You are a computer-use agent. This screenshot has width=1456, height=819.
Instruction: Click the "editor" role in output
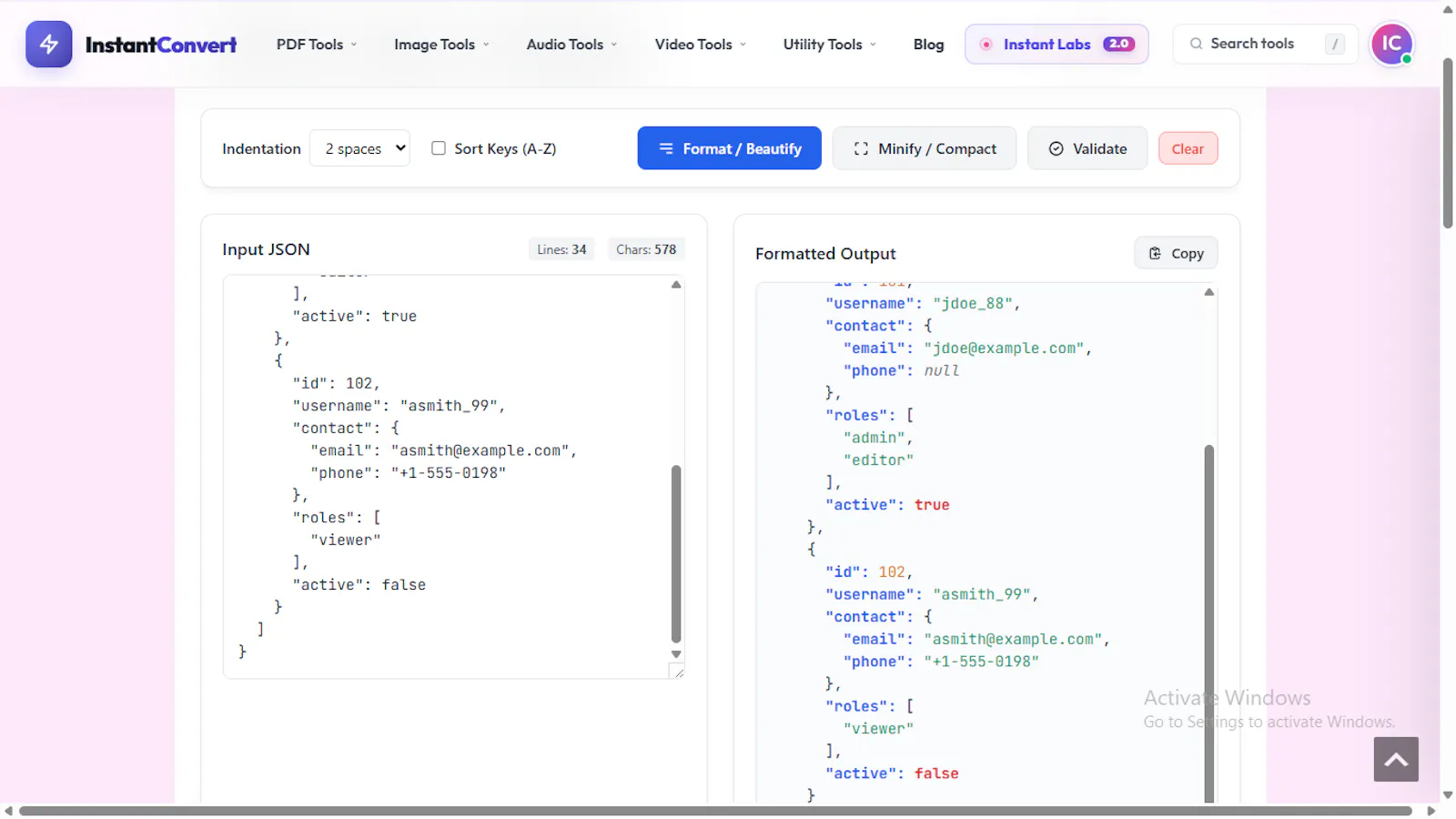coord(878,460)
